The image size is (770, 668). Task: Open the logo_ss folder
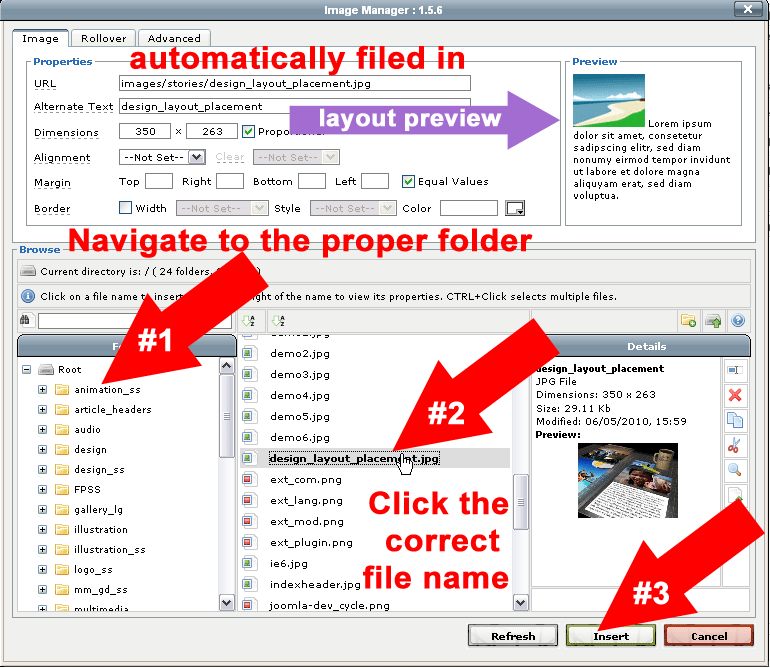[93, 570]
